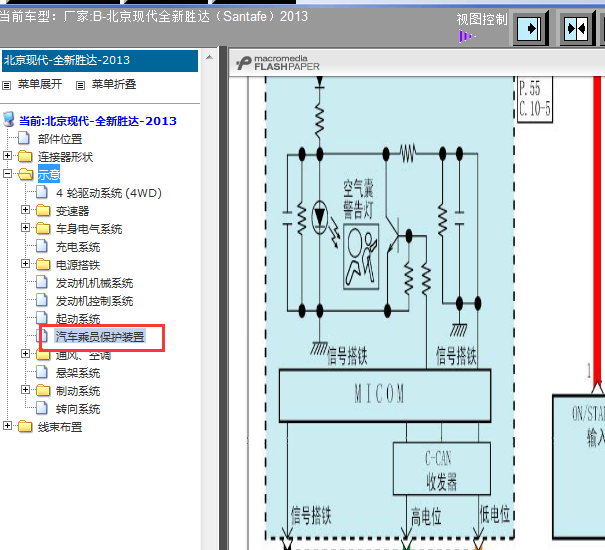Click the page icon of 发动机控制系统
The width and height of the screenshot is (605, 550).
(42, 300)
